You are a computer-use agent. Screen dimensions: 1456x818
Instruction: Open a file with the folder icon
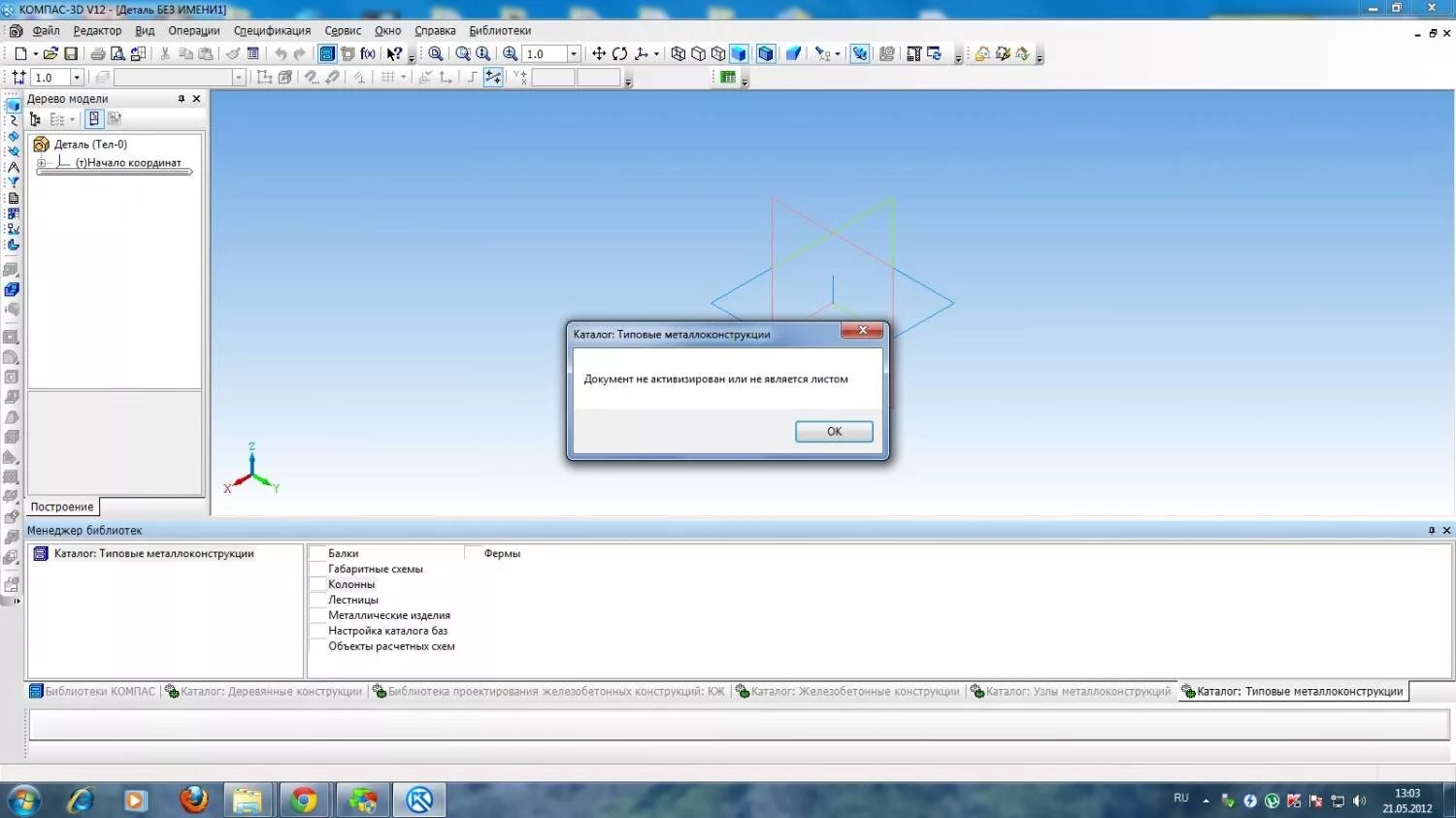click(x=50, y=54)
